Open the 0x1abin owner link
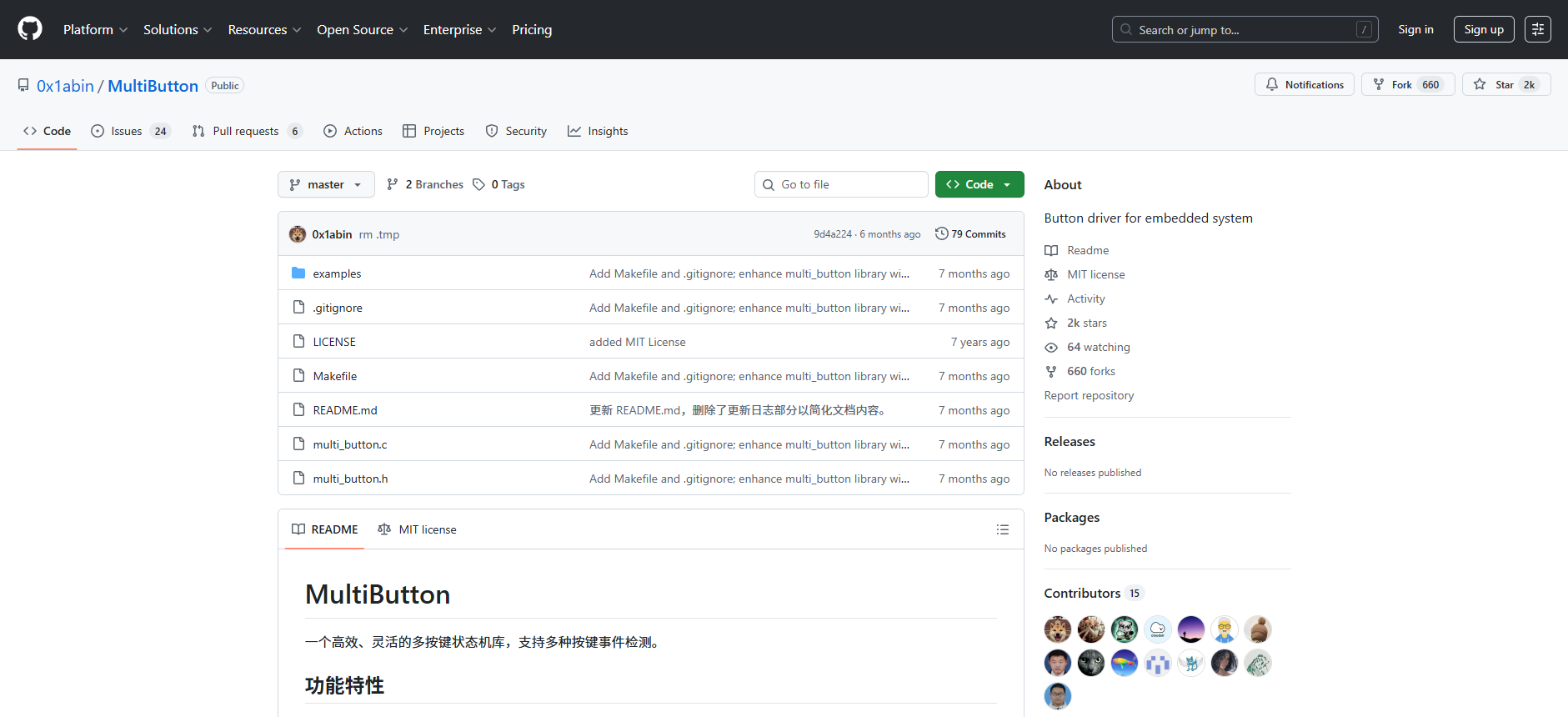Screen dimensions: 1568x717 pos(65,86)
